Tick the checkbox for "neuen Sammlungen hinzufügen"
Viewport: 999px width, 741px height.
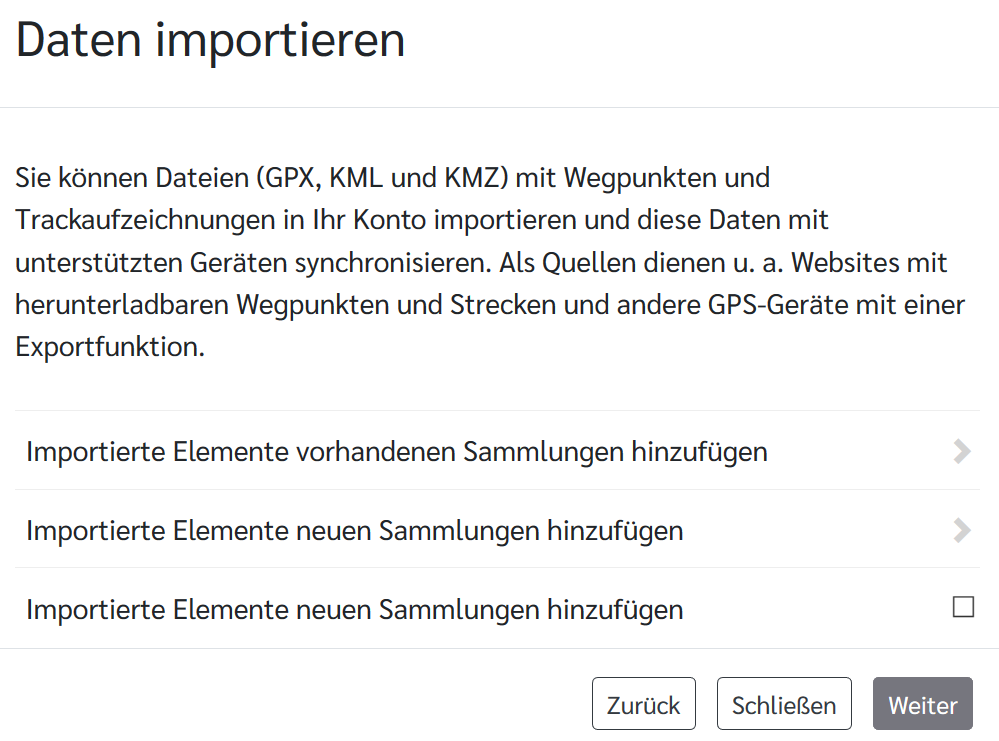tap(963, 607)
